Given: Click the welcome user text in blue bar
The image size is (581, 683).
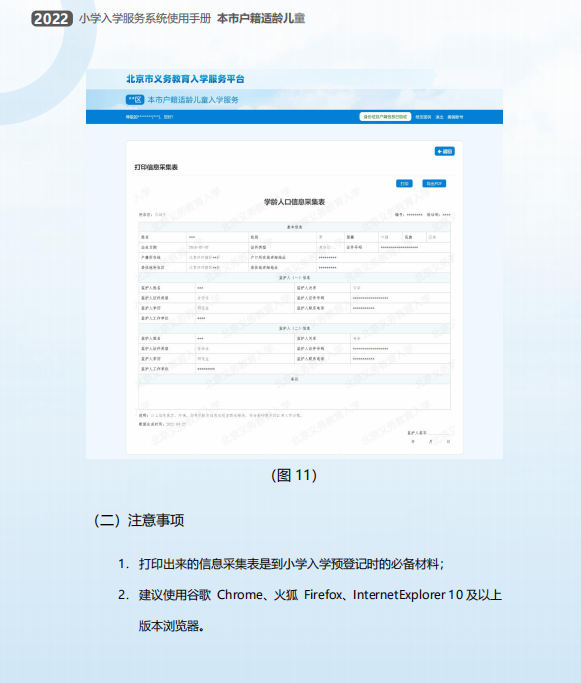Looking at the screenshot, I should (x=149, y=117).
